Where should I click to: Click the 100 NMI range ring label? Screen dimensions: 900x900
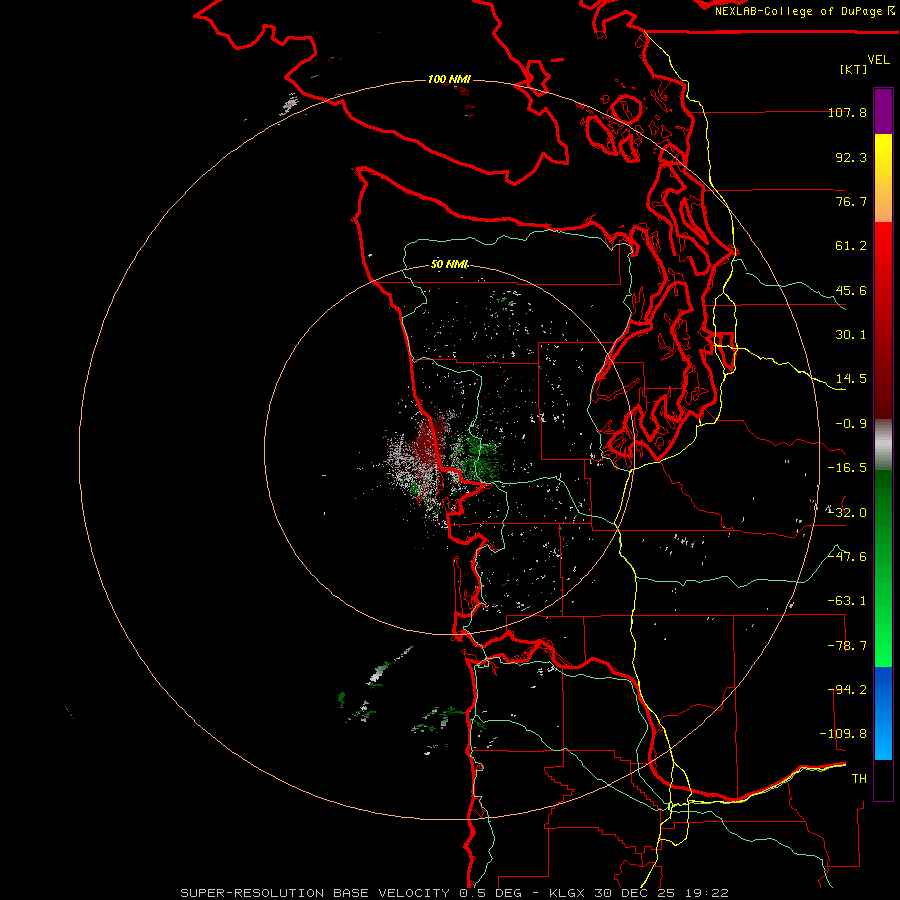coord(449,79)
